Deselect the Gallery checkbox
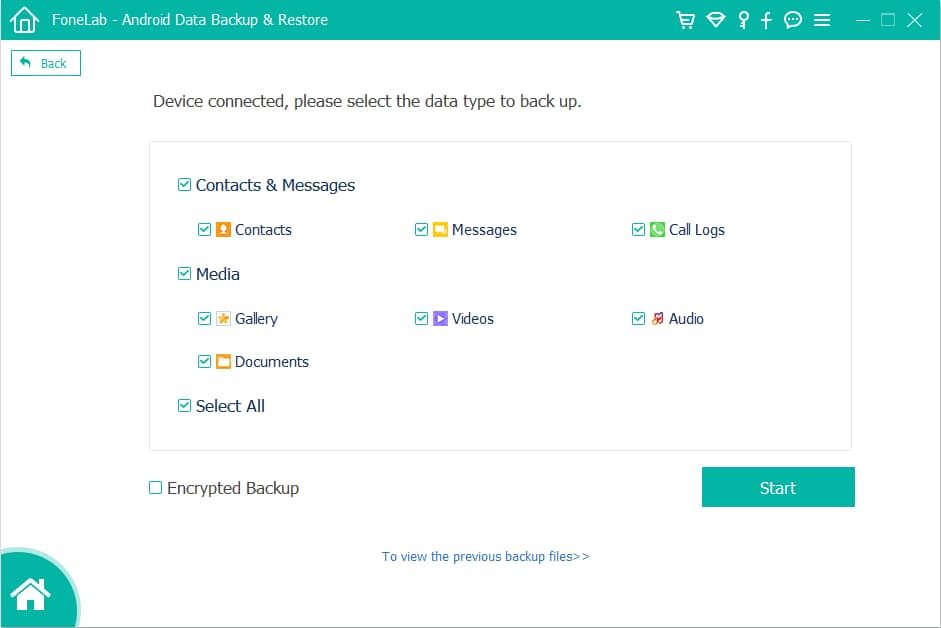 (204, 318)
